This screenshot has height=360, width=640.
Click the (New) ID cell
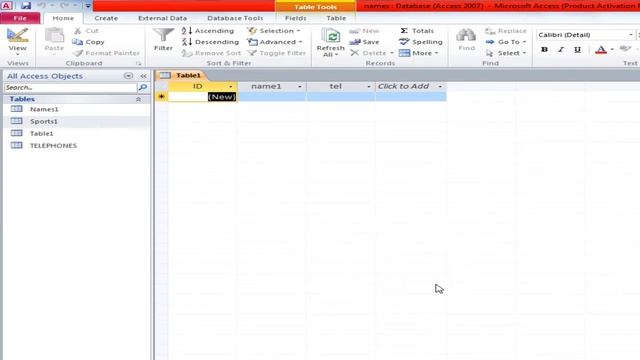(x=203, y=97)
